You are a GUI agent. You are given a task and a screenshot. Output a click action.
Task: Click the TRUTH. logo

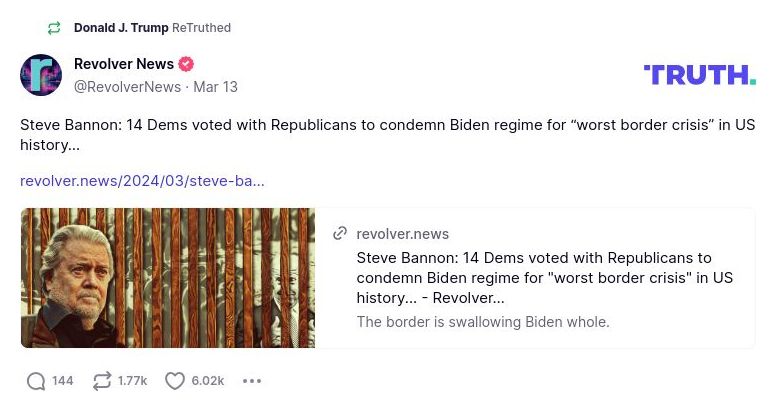pyautogui.click(x=699, y=75)
